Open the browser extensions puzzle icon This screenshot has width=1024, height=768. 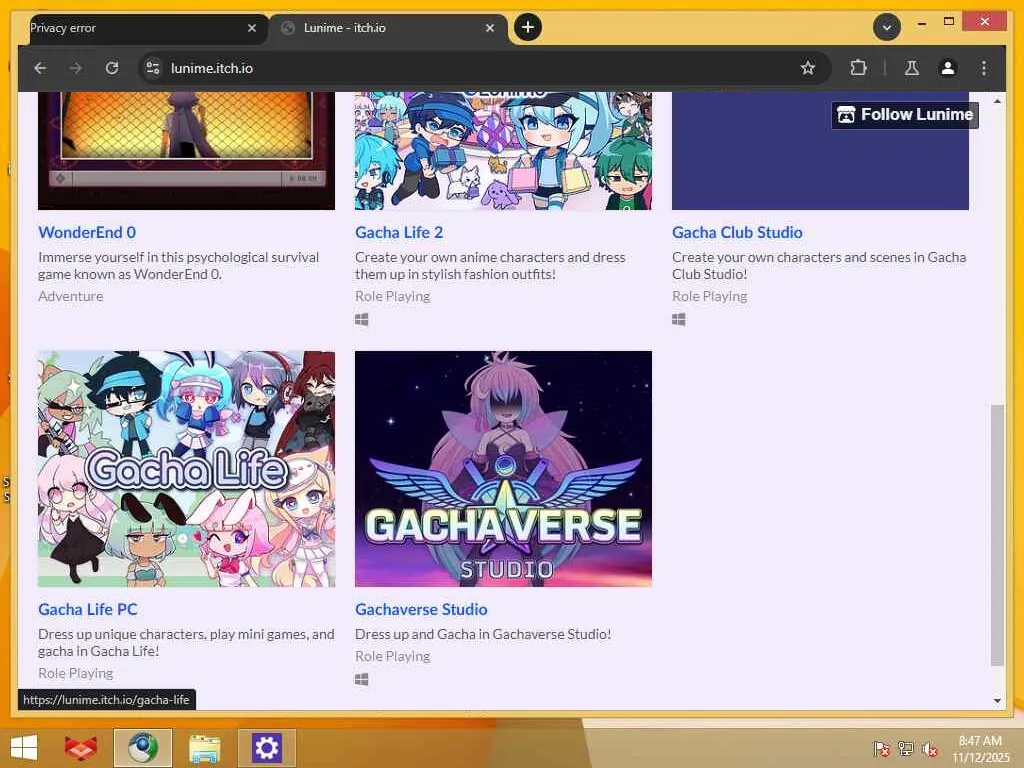pos(858,68)
